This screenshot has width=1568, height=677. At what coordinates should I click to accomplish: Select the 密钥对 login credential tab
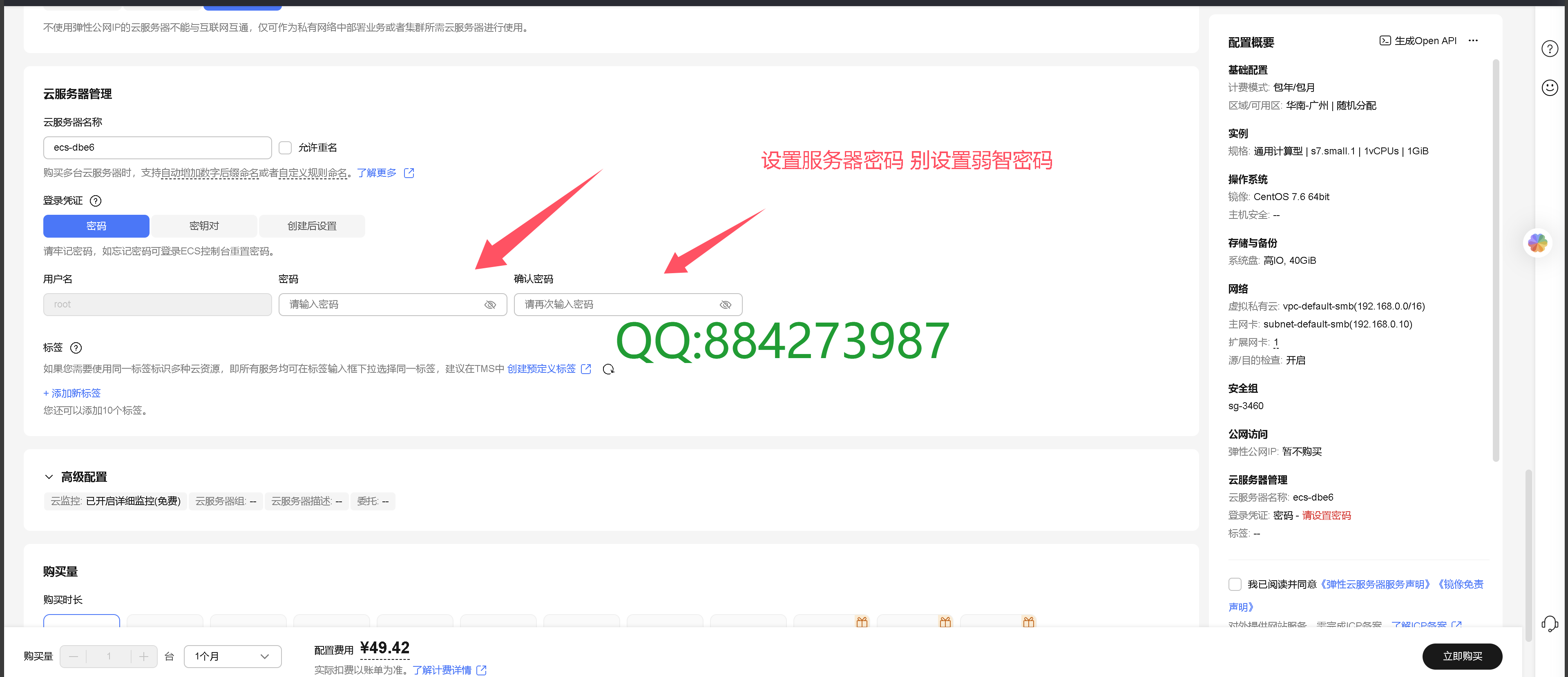tap(204, 226)
